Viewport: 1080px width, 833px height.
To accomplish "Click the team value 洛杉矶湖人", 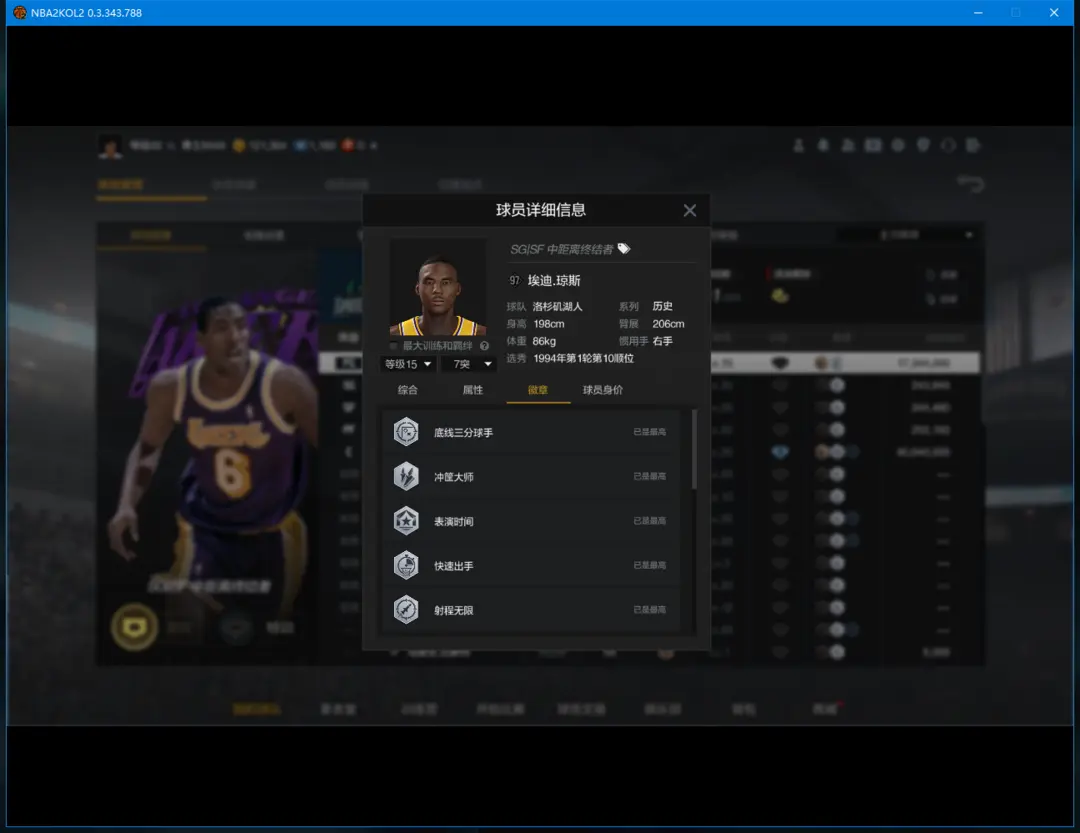I will coord(557,307).
